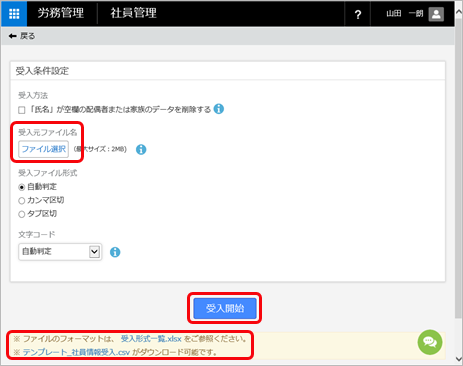Download テンプレート_社員情報受入.csv link
The height and width of the screenshot is (366, 463).
76,352
